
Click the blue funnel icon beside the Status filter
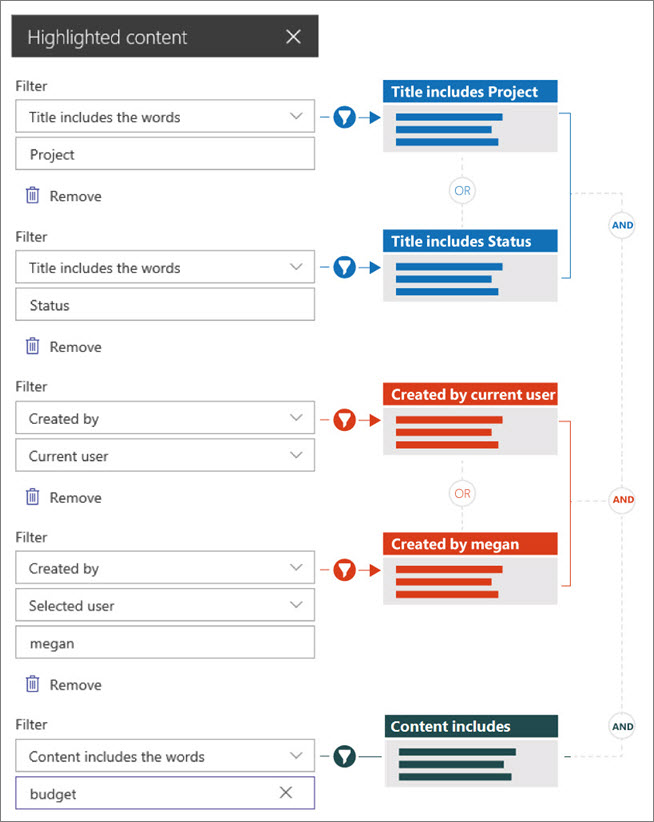(x=345, y=267)
